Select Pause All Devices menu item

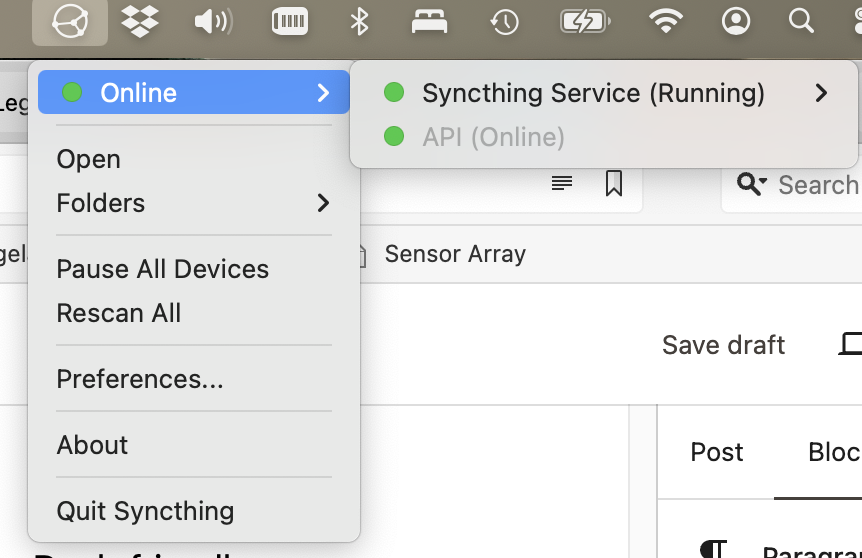pos(163,269)
